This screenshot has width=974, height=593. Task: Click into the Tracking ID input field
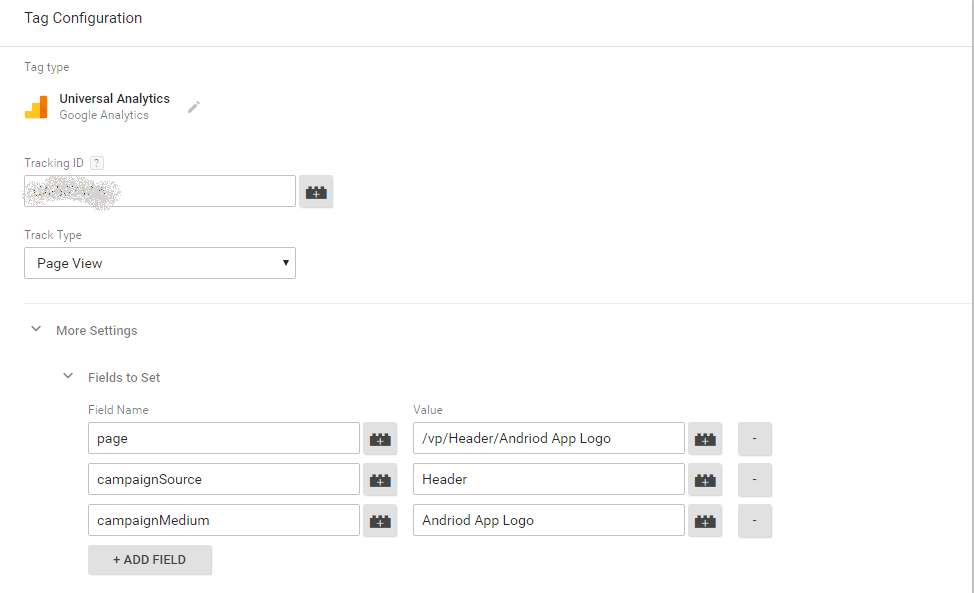click(160, 191)
